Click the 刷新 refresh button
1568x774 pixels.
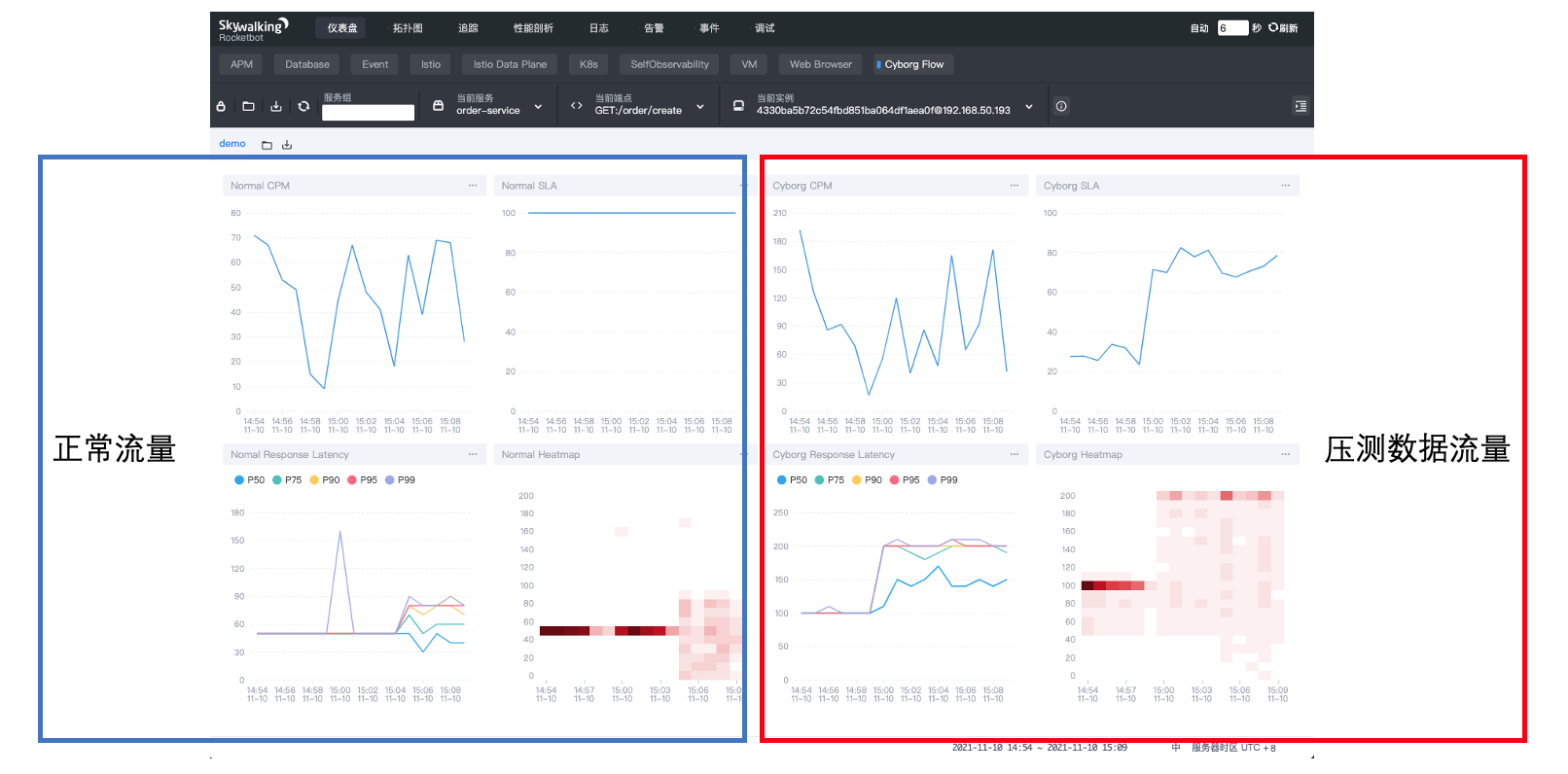(x=1283, y=28)
